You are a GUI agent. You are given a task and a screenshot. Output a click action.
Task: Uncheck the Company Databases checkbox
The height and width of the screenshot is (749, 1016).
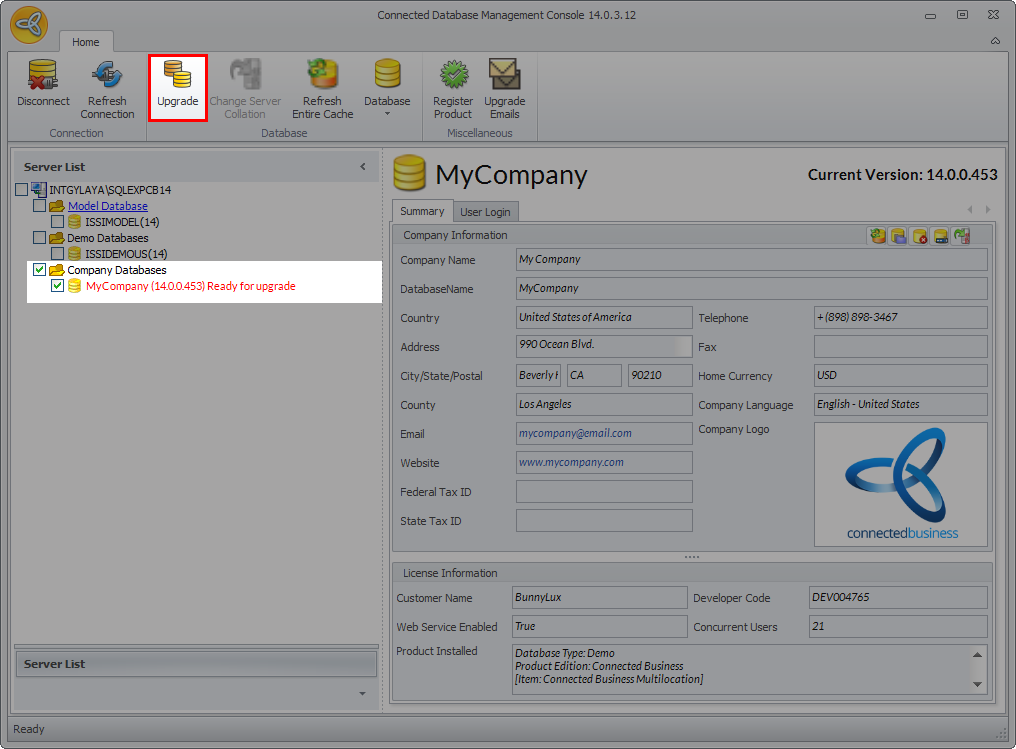(x=40, y=270)
